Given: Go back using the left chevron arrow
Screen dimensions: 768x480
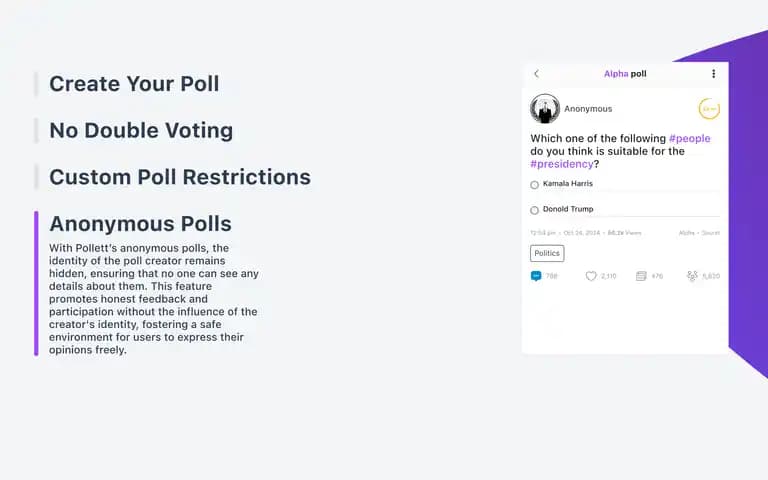Looking at the screenshot, I should click(536, 74).
